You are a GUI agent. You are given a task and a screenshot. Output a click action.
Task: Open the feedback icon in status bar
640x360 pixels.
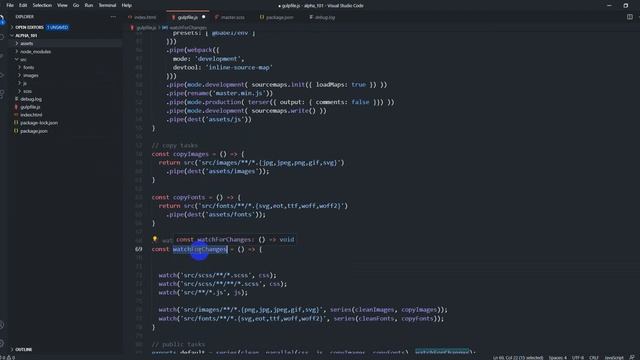coord(632,358)
